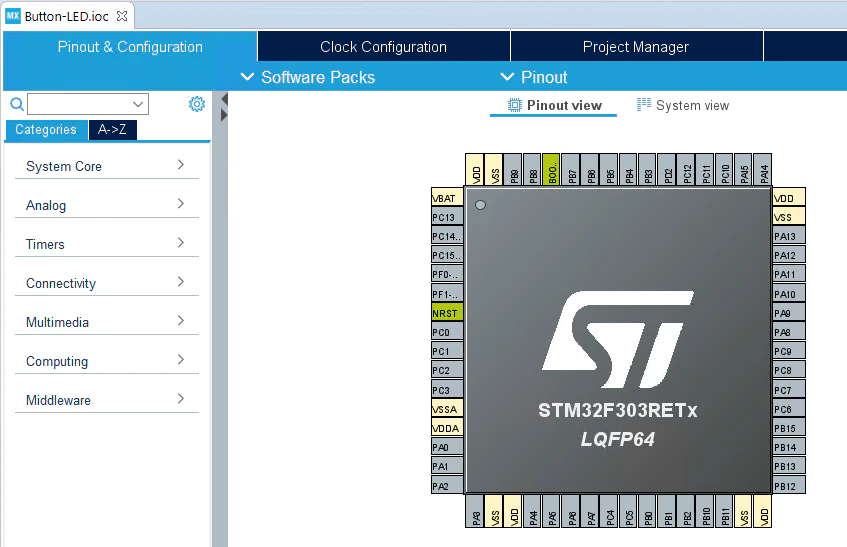The width and height of the screenshot is (847, 547).
Task: Click the VSSA pin
Action: point(447,409)
